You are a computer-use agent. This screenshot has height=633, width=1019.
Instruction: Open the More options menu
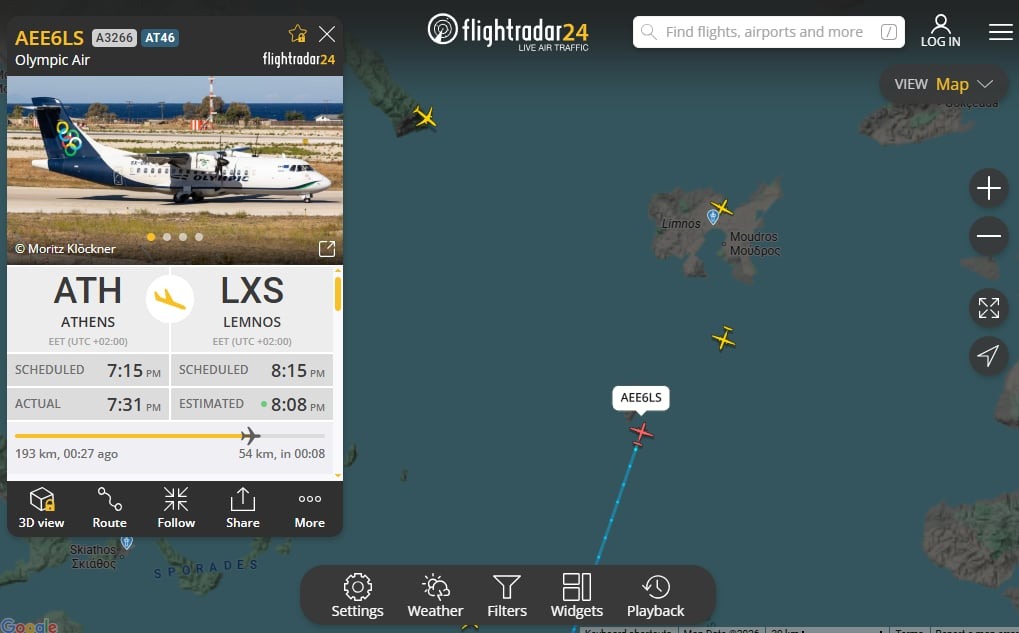(x=309, y=508)
